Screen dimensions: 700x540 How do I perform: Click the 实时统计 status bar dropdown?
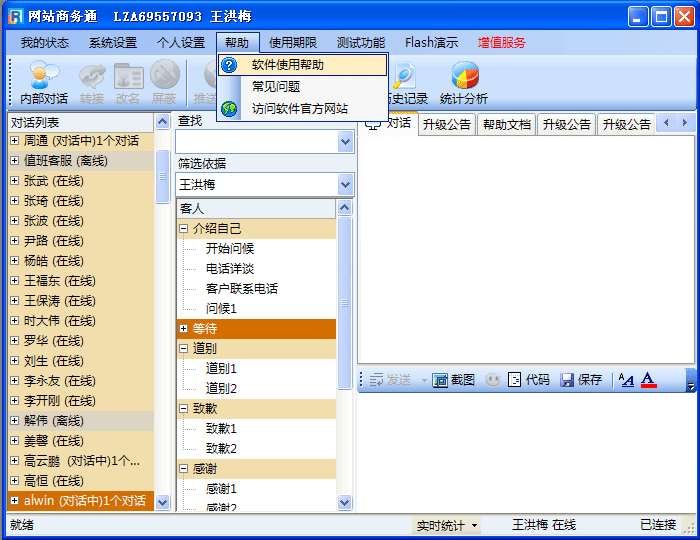[x=446, y=525]
